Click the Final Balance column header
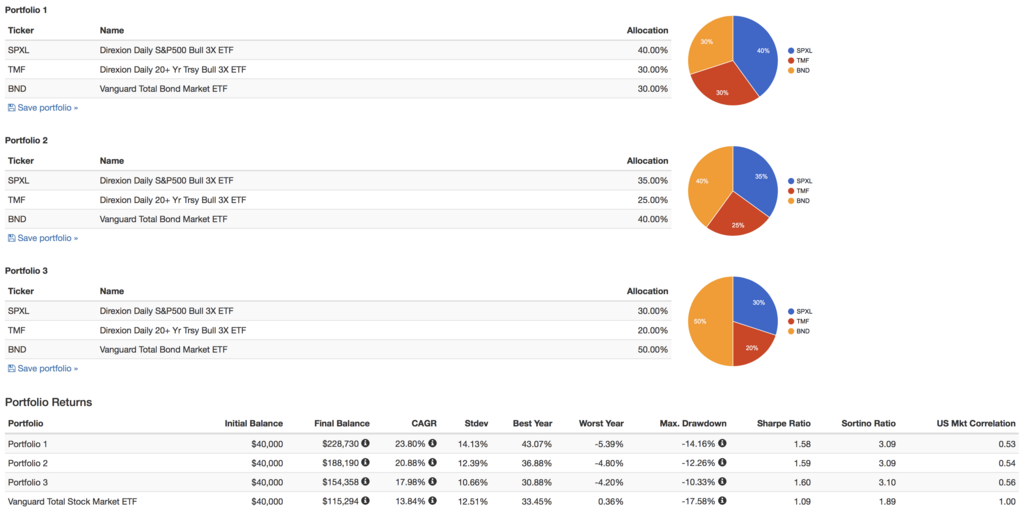The image size is (1024, 512). [342, 423]
